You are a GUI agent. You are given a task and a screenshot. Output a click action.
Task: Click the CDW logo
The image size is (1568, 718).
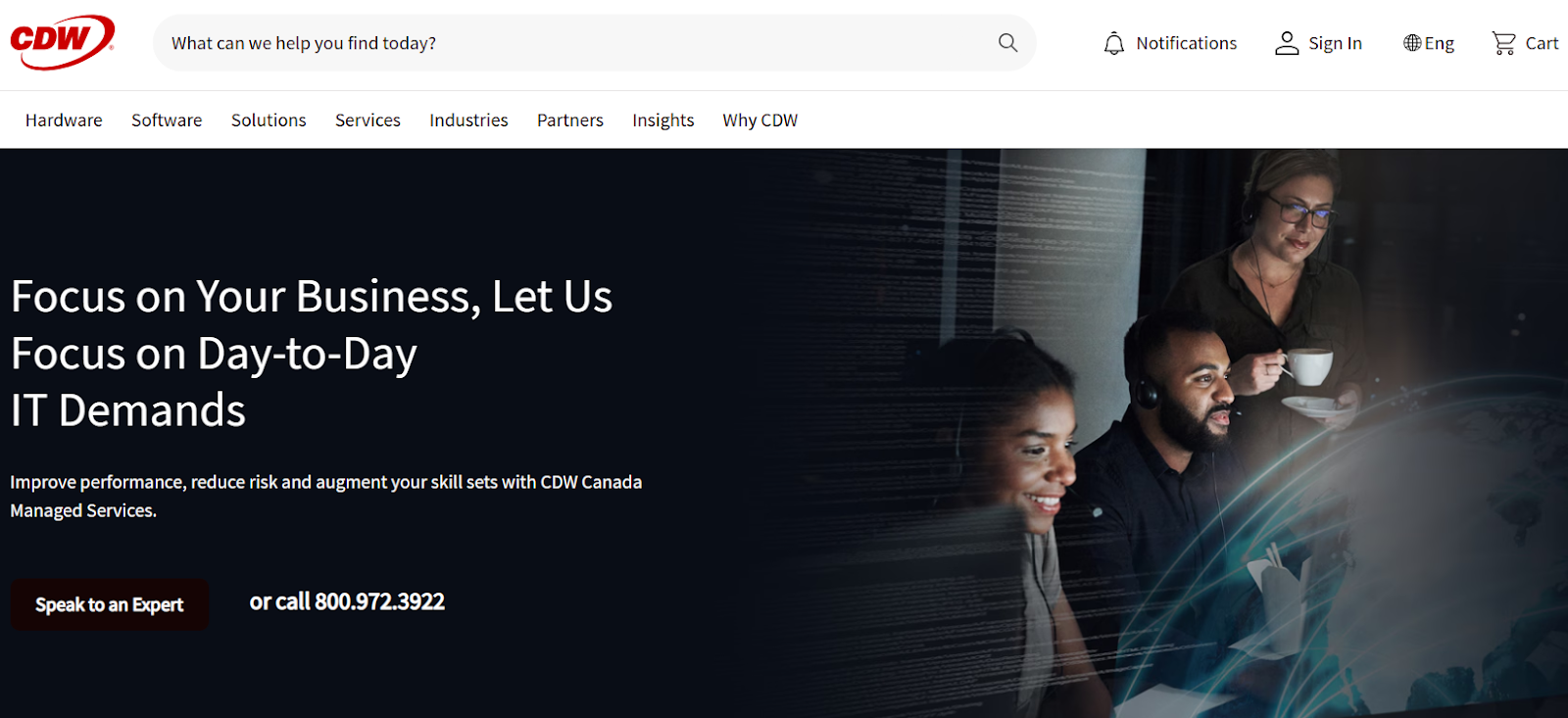63,42
